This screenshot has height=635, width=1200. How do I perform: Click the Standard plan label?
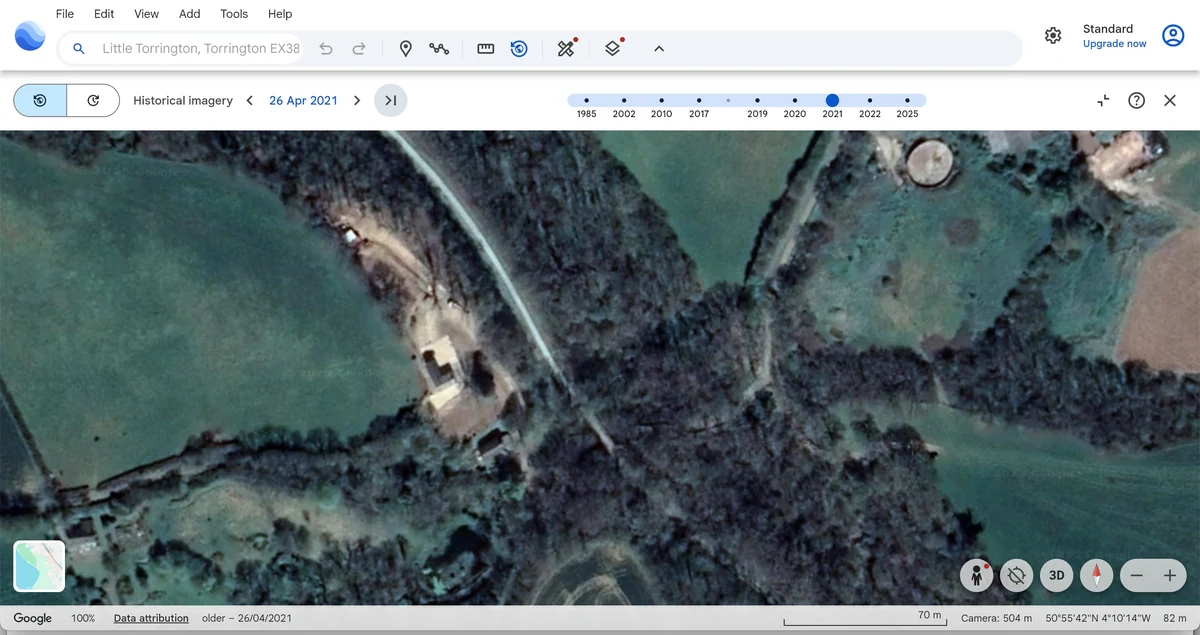click(x=1108, y=29)
